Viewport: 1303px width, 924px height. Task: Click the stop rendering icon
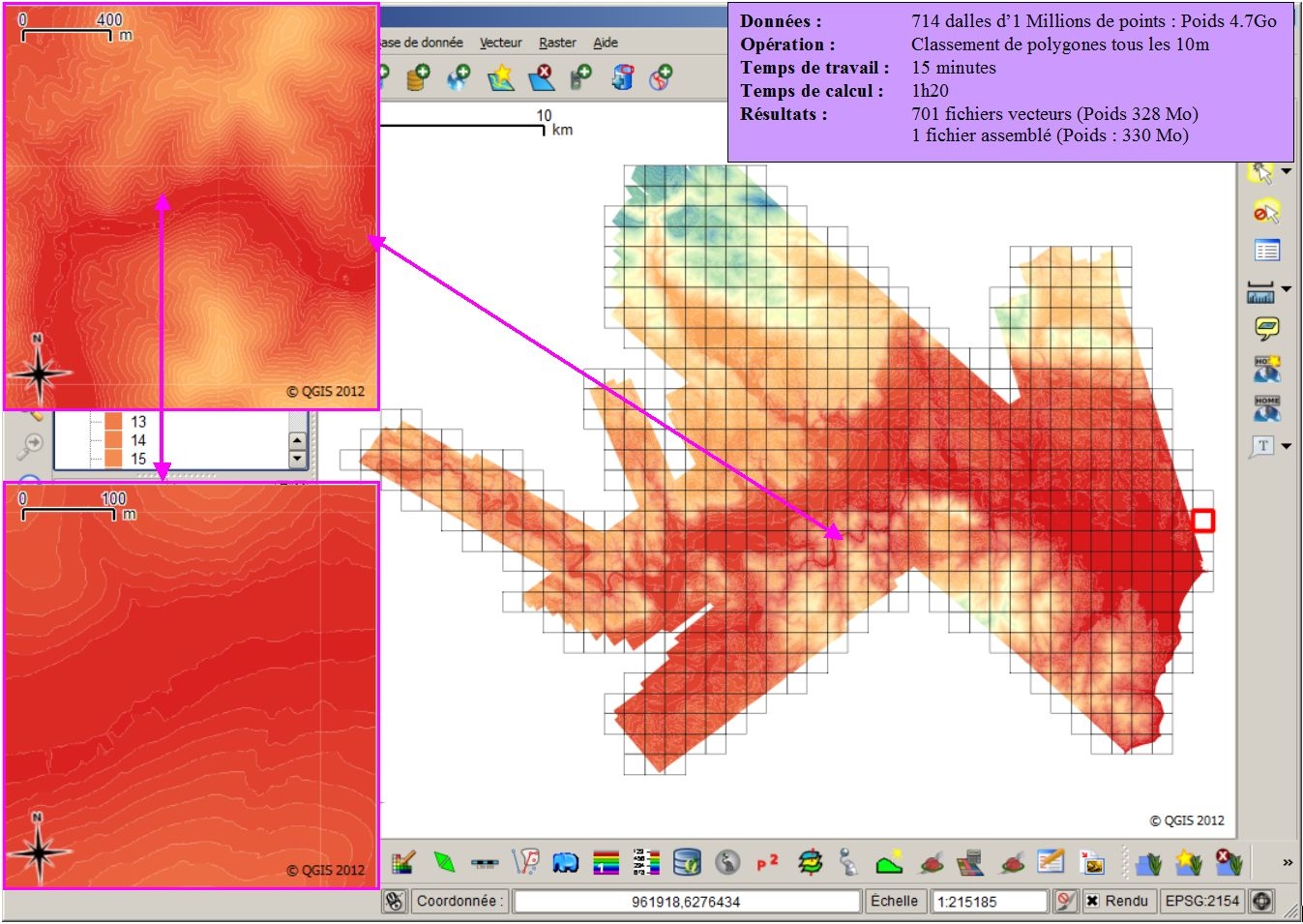1065,901
